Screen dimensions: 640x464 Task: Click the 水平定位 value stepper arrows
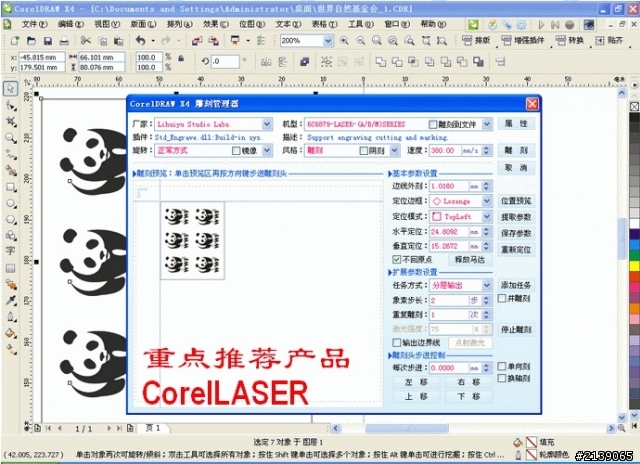point(486,232)
